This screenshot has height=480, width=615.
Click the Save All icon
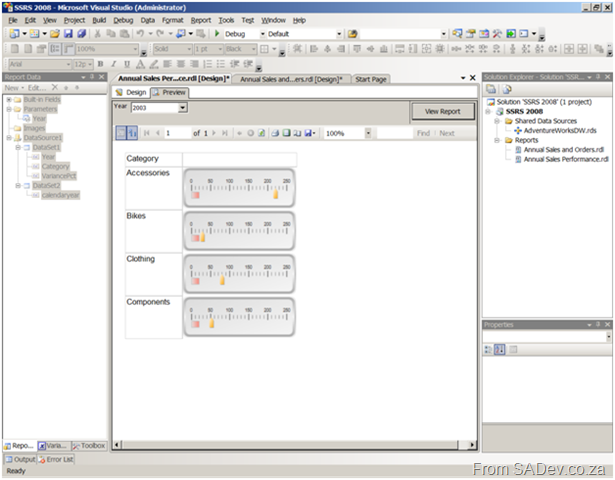82,34
